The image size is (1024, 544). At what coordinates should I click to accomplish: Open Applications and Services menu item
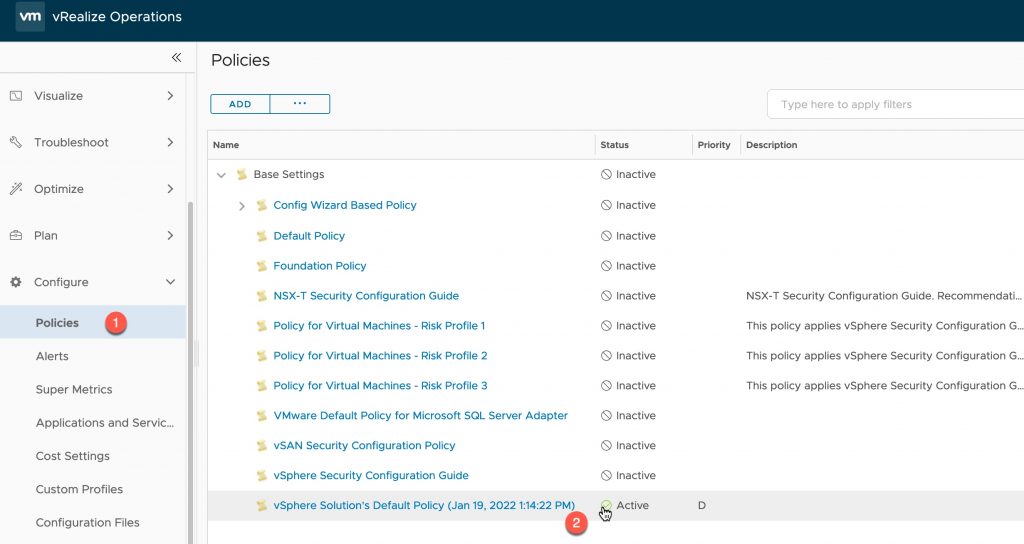104,423
